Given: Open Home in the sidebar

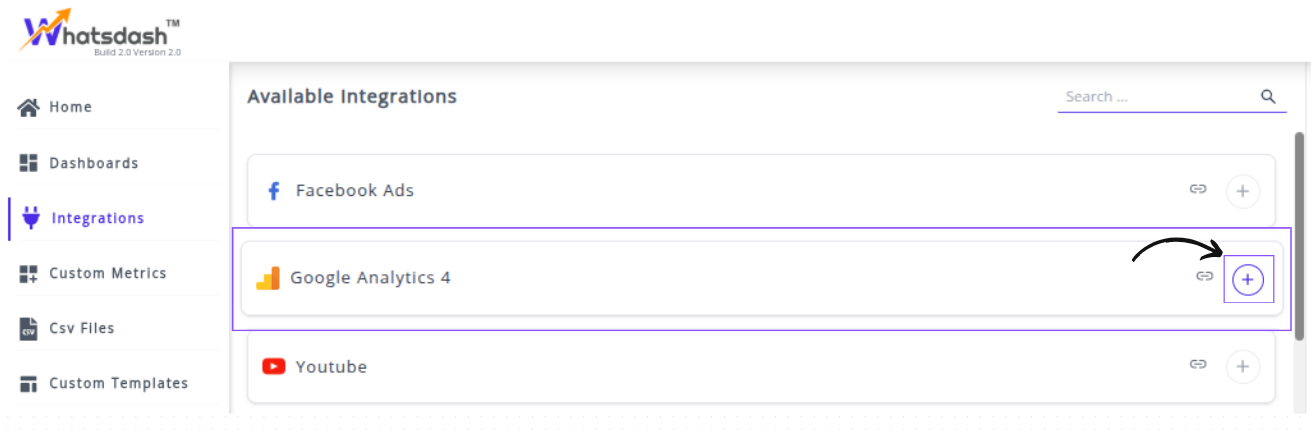Looking at the screenshot, I should (x=69, y=107).
